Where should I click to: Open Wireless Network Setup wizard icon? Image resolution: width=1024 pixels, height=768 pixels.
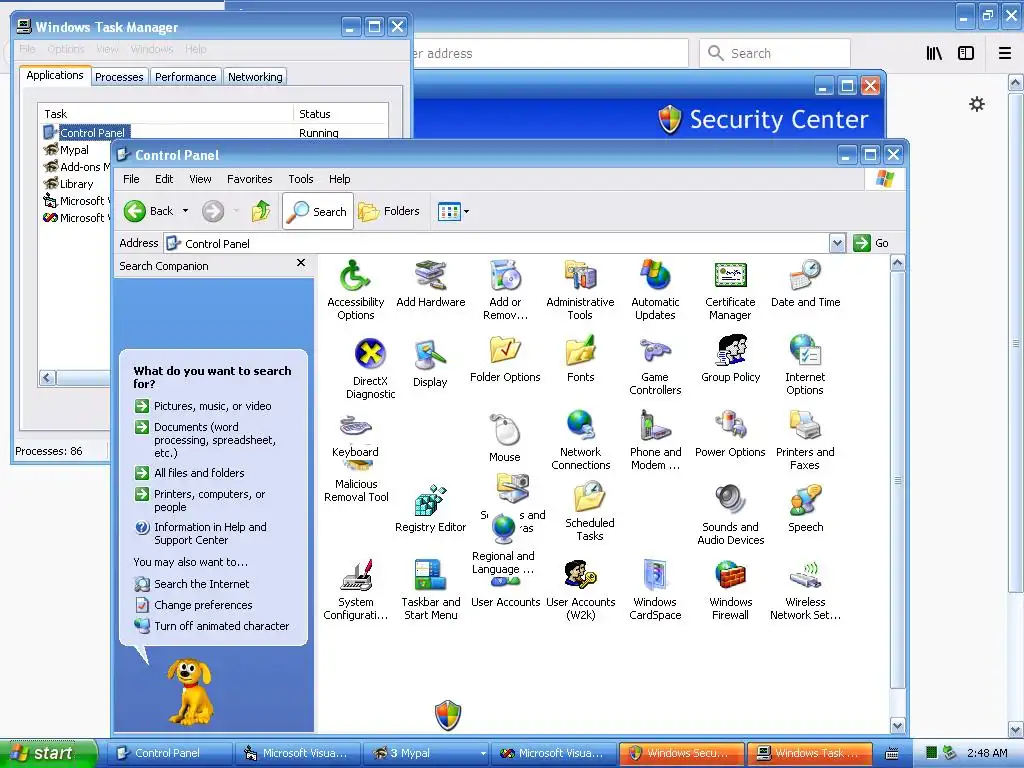(805, 590)
